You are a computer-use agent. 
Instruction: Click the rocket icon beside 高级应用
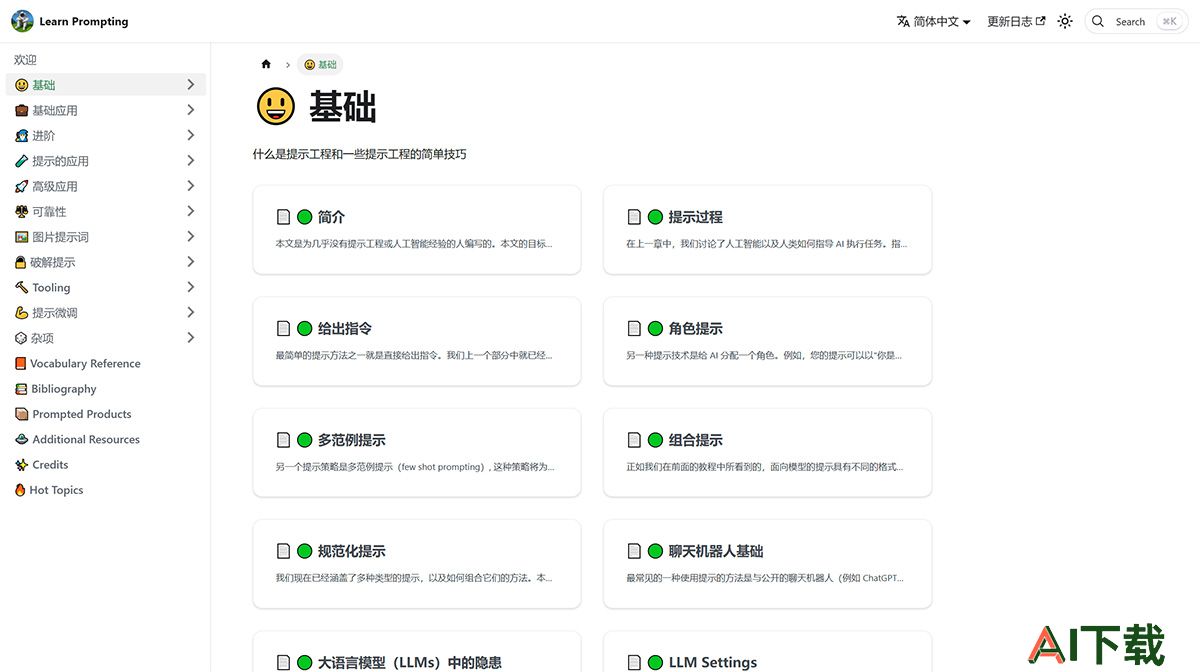[x=22, y=187]
